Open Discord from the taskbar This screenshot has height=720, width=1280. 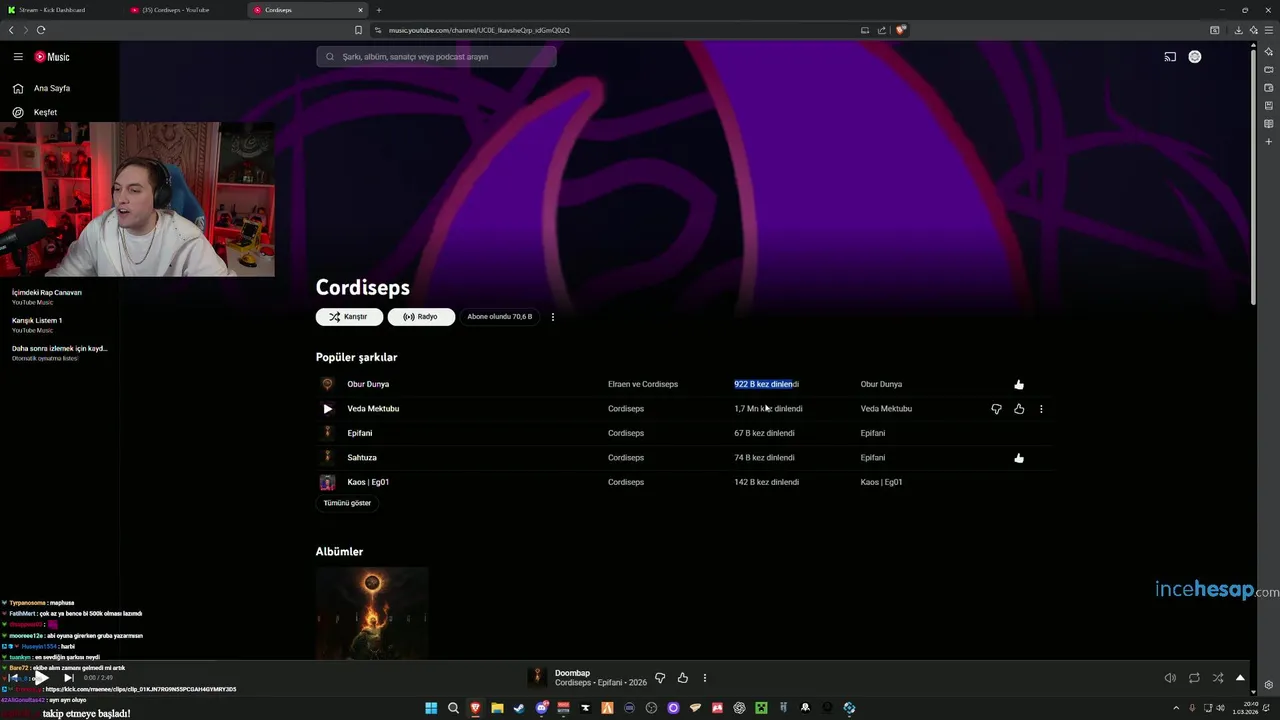click(541, 708)
